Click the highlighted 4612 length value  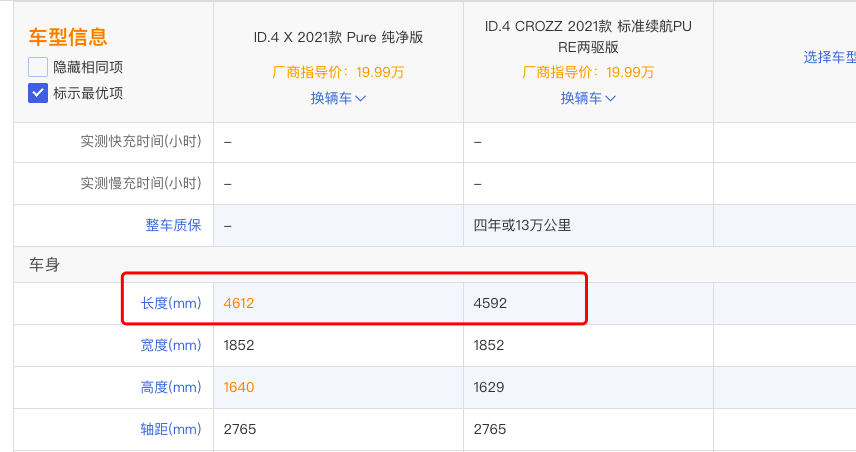[x=239, y=304]
